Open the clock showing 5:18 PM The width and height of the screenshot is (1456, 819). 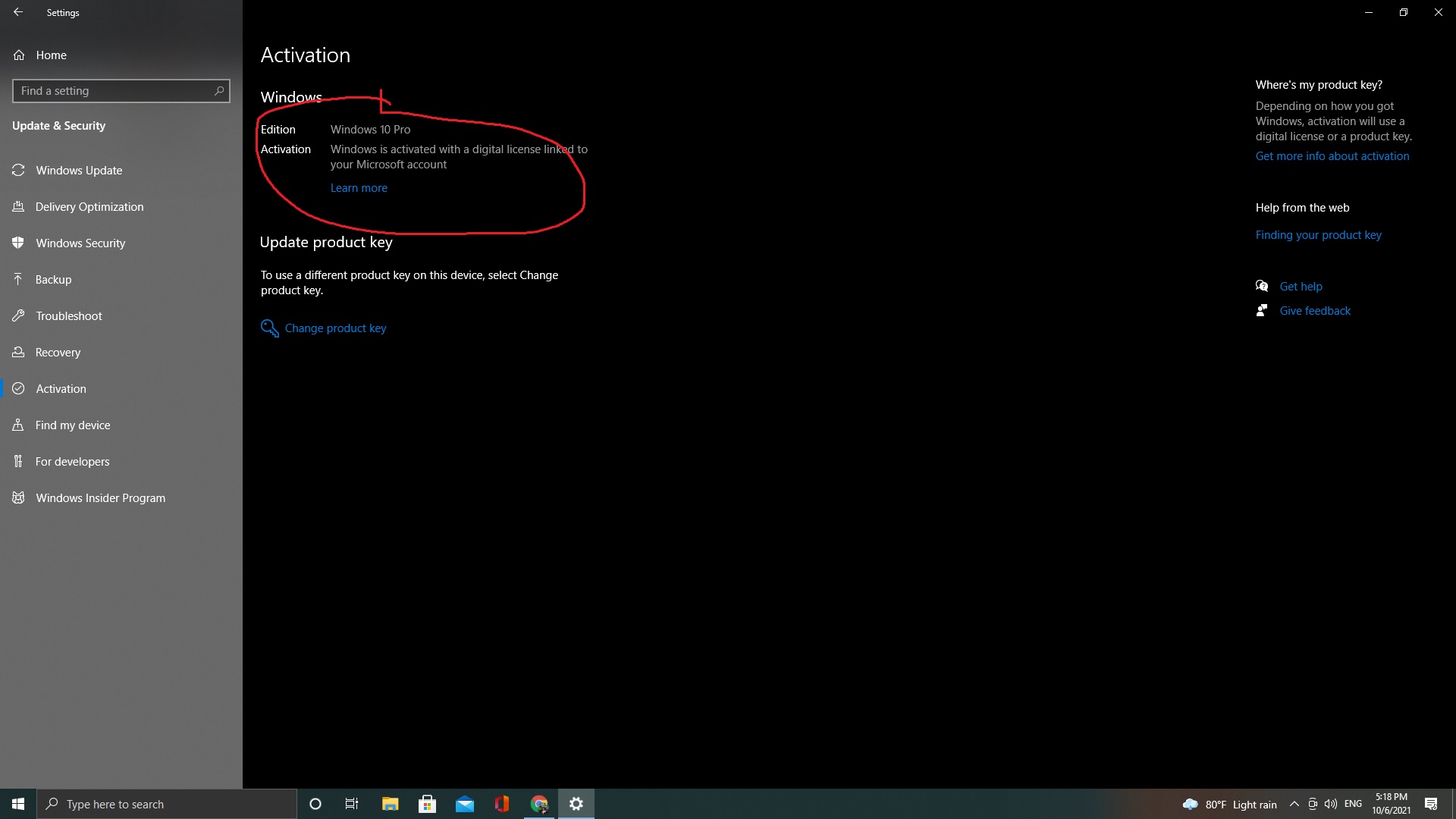(1392, 804)
